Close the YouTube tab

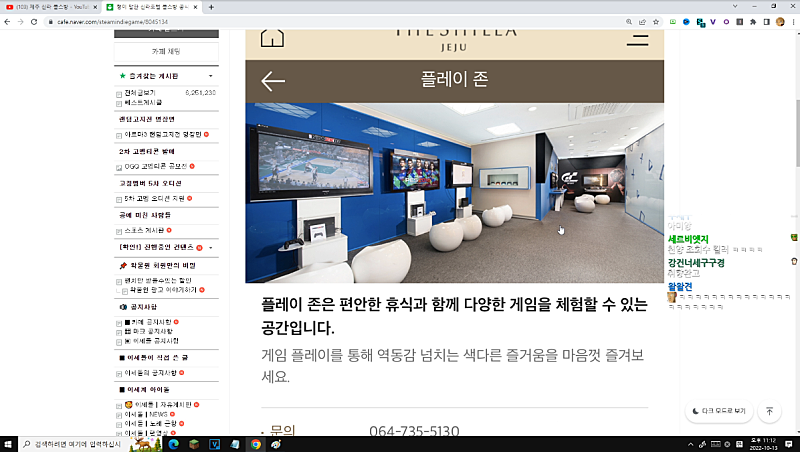point(95,7)
